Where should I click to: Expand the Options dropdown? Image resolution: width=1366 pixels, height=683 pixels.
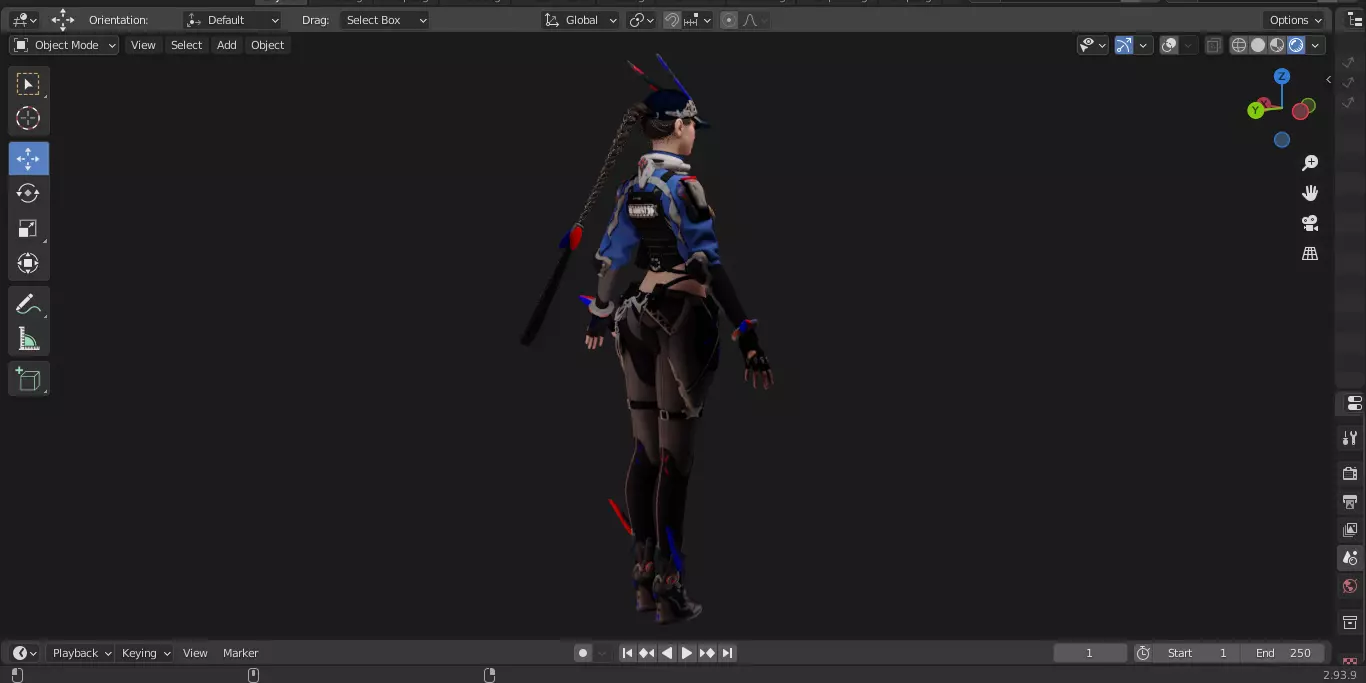pyautogui.click(x=1295, y=20)
